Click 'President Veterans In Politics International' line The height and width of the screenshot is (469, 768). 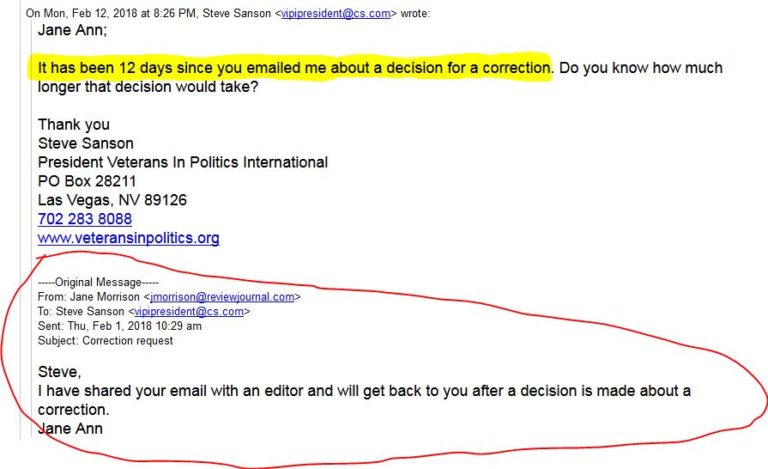click(183, 162)
